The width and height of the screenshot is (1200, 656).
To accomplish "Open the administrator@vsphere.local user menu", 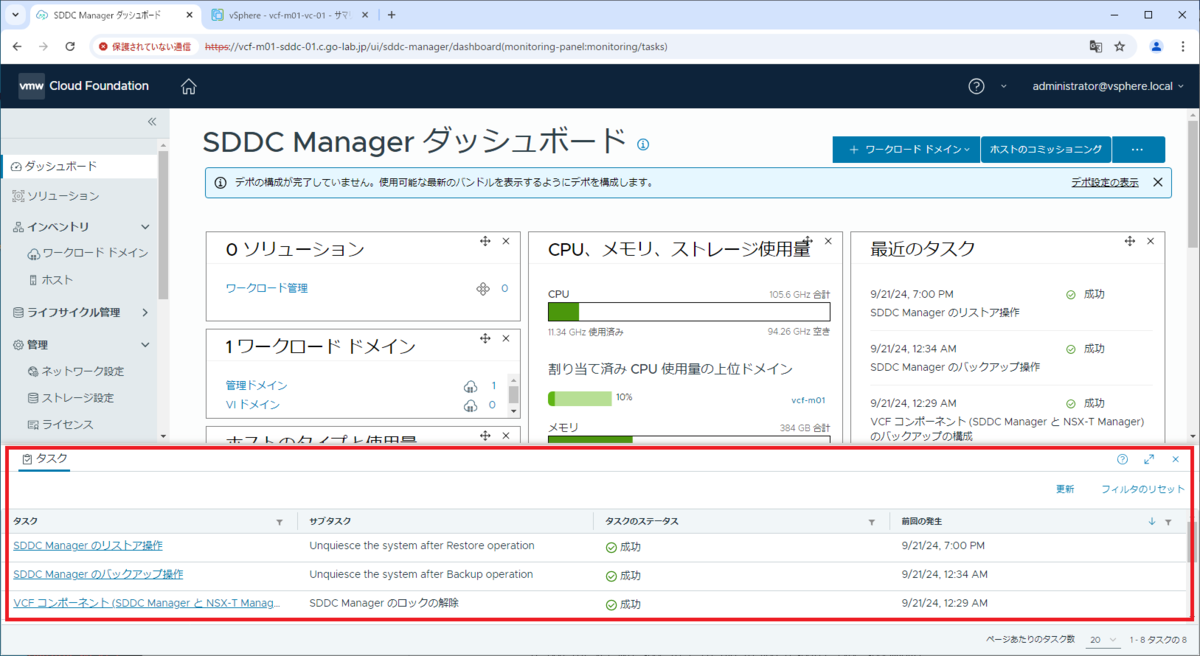I will tap(1109, 86).
